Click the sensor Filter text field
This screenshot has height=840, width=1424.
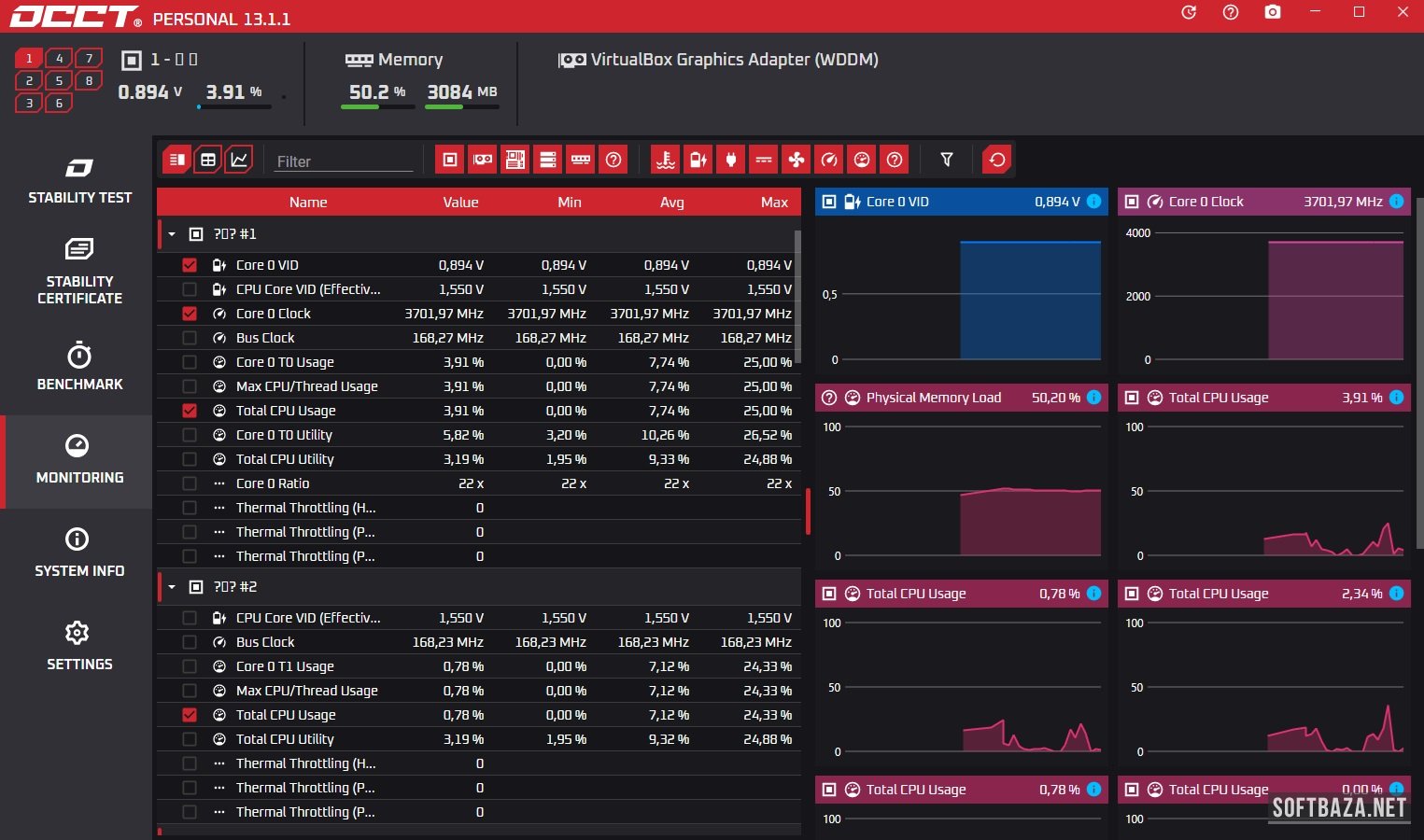tap(344, 161)
